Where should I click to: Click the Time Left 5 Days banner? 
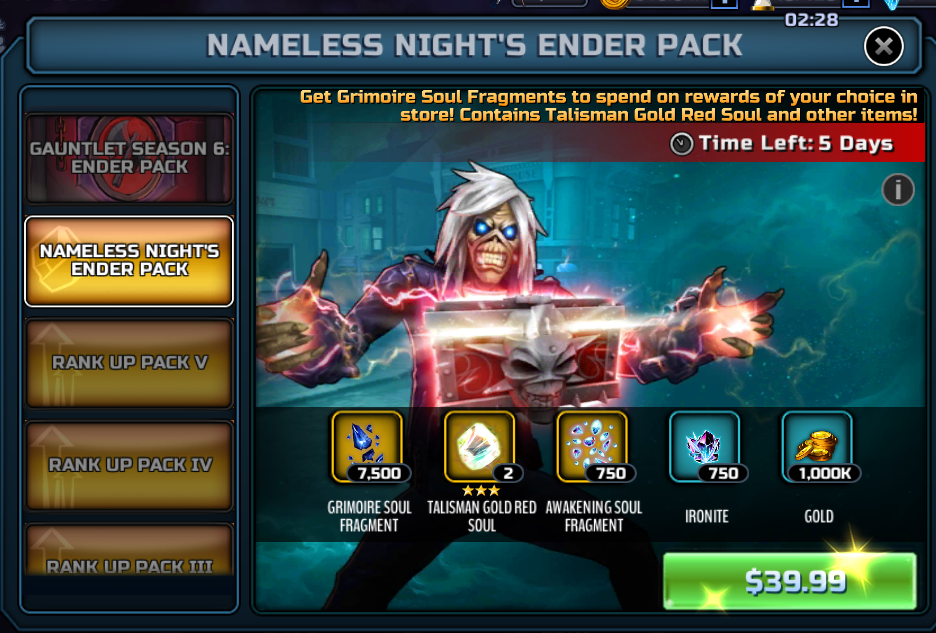tap(782, 143)
